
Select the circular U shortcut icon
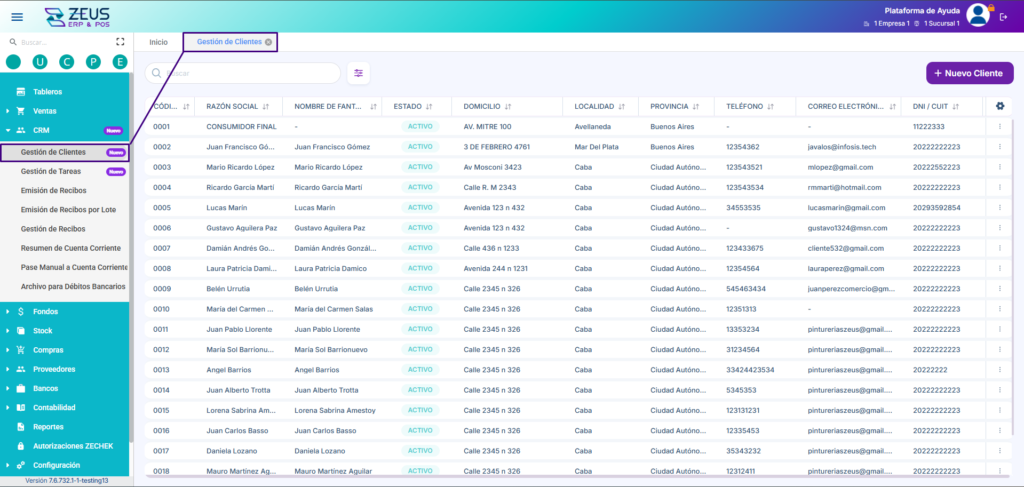(40, 62)
